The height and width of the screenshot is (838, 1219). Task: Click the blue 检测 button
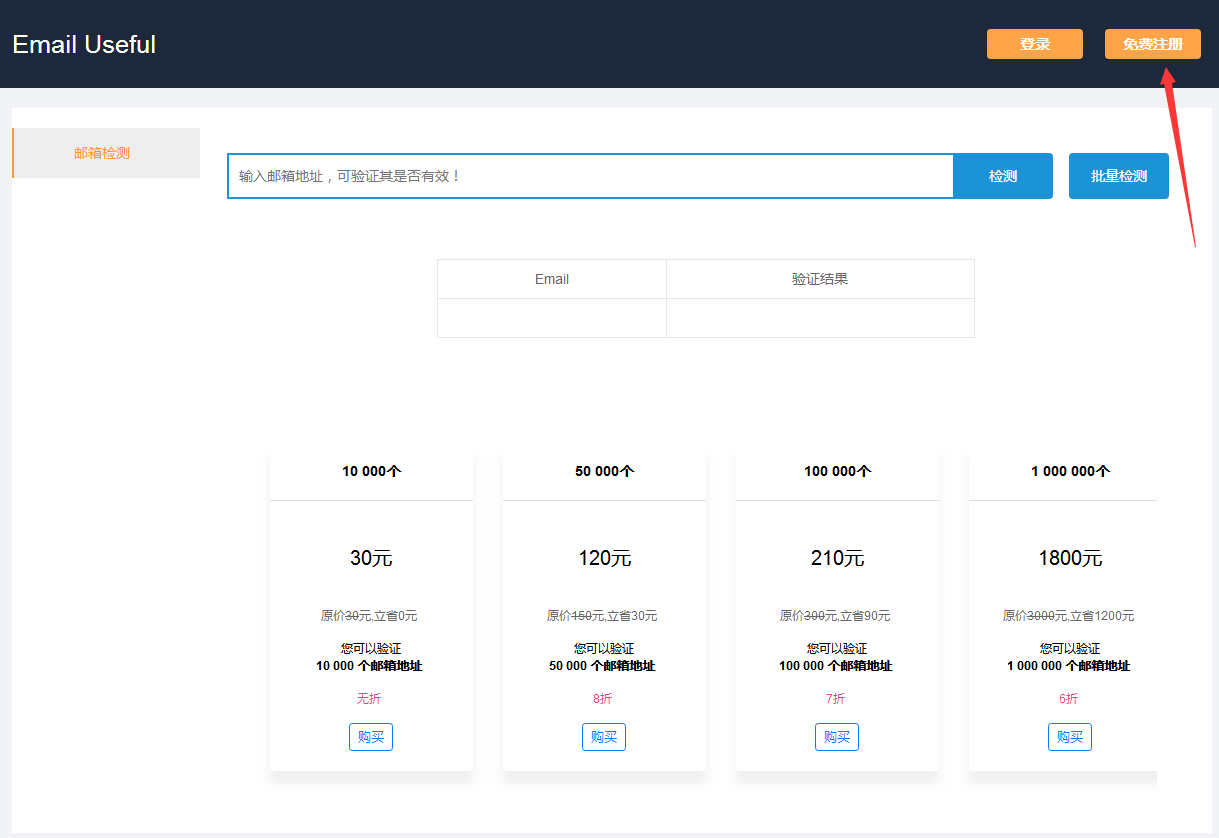(1003, 175)
